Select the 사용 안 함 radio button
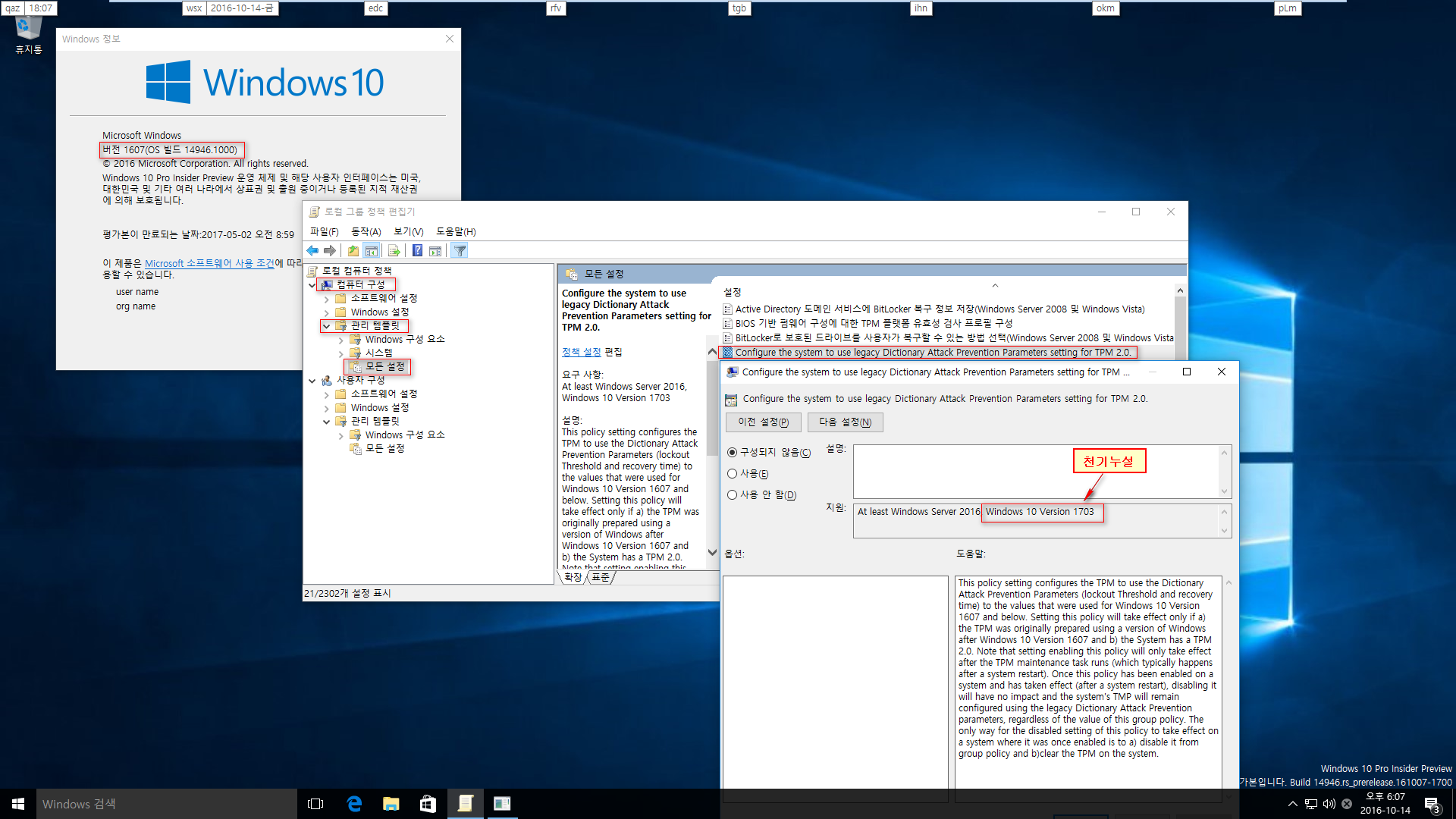1456x819 pixels. 732,495
